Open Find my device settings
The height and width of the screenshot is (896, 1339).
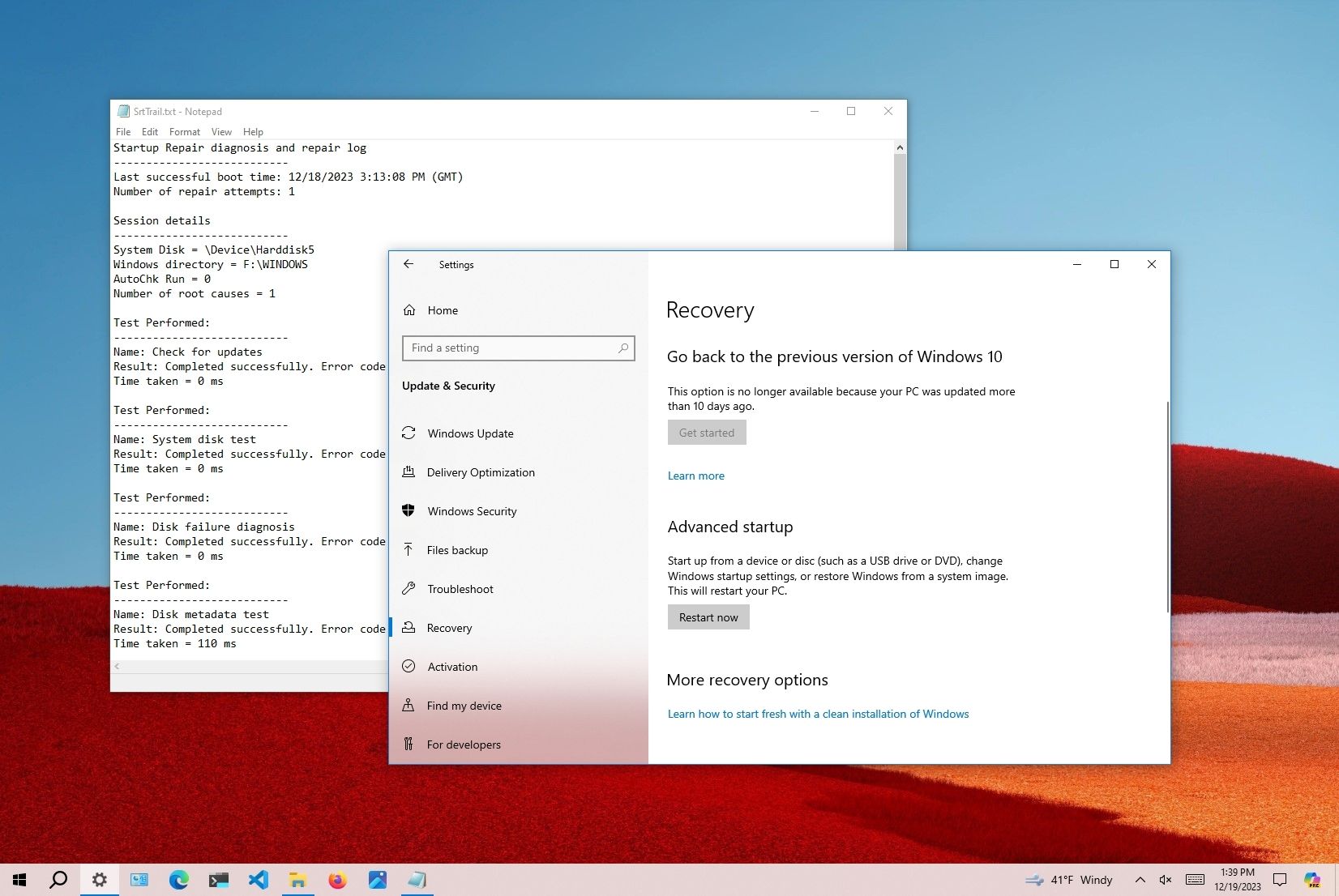[x=464, y=706]
